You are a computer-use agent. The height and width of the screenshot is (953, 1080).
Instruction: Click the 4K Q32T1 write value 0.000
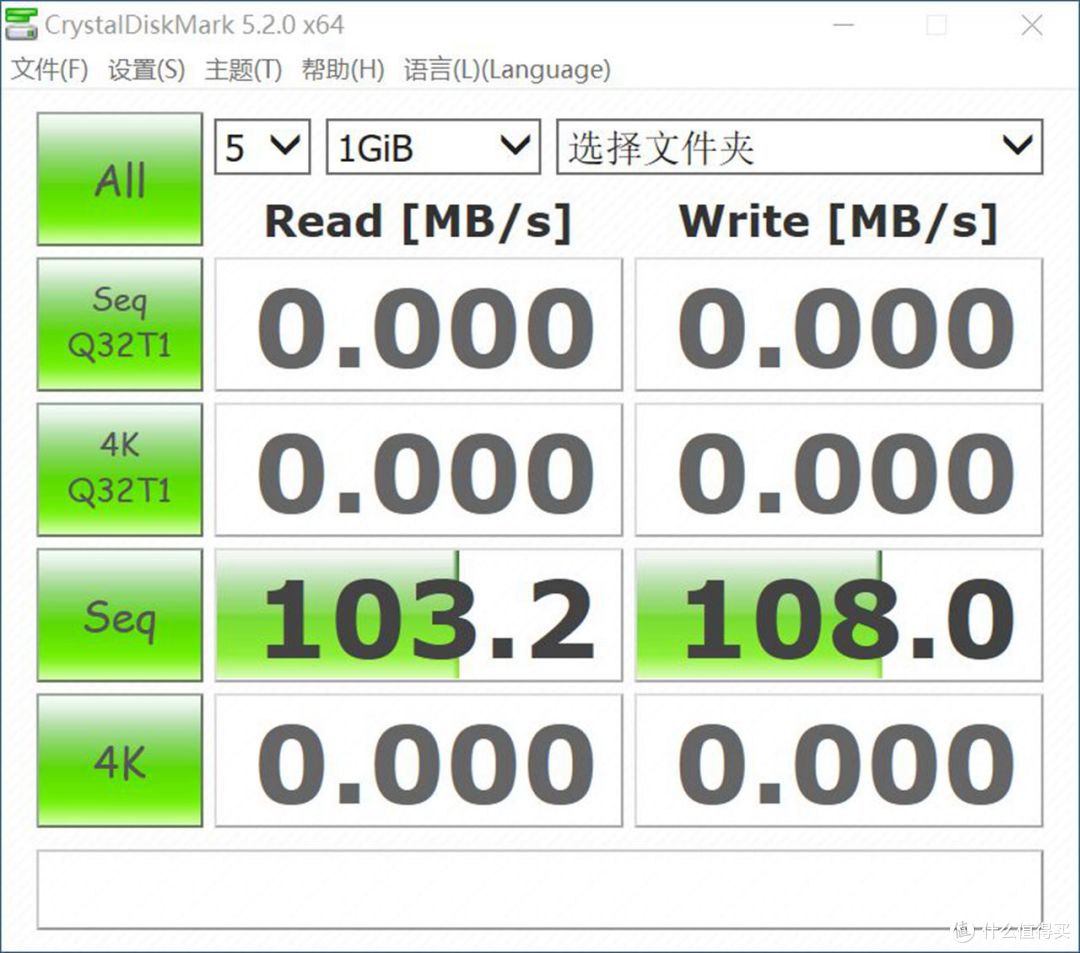tap(839, 470)
